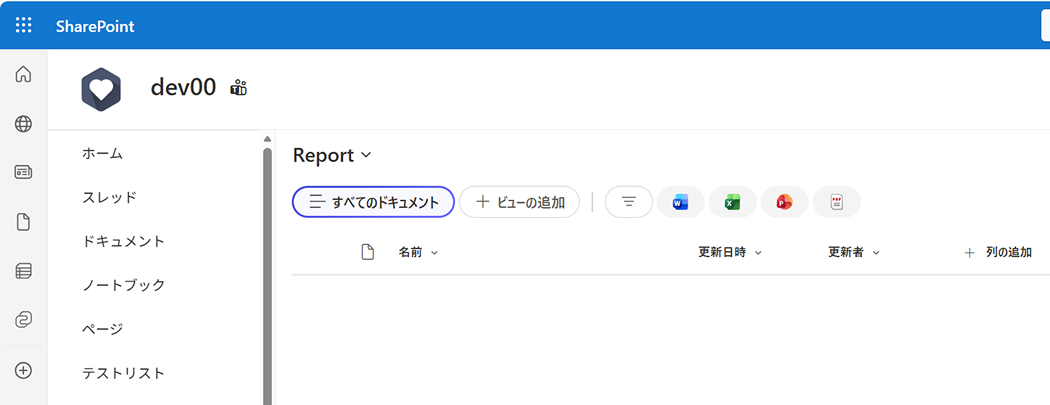Image resolution: width=1050 pixels, height=405 pixels.
Task: Click the Create plus icon in left rail
Action: coord(23,370)
